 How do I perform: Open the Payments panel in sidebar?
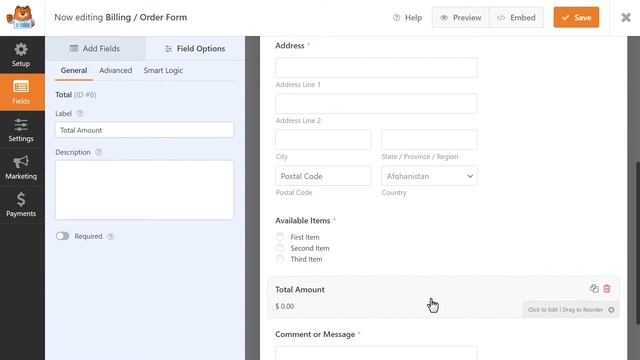coord(21,205)
